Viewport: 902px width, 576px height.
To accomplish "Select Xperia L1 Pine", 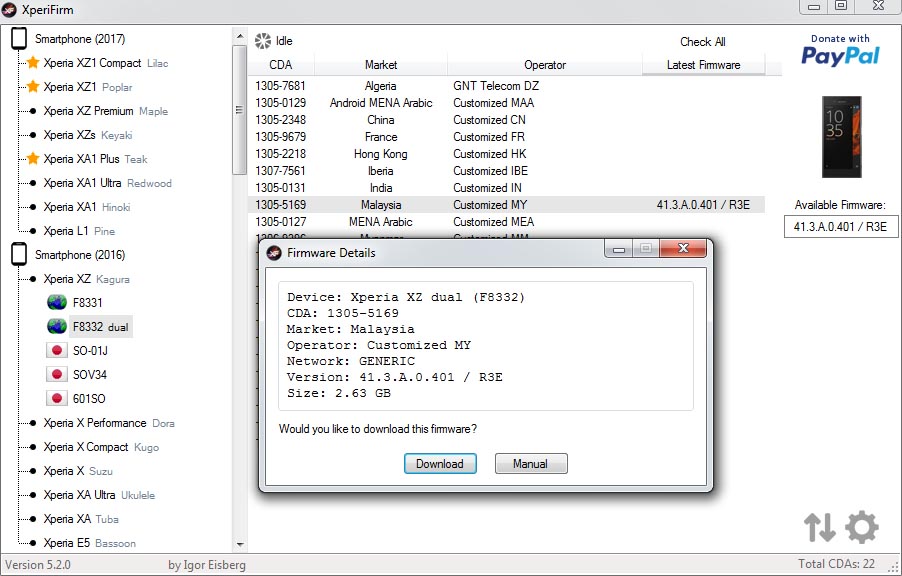I will click(79, 231).
